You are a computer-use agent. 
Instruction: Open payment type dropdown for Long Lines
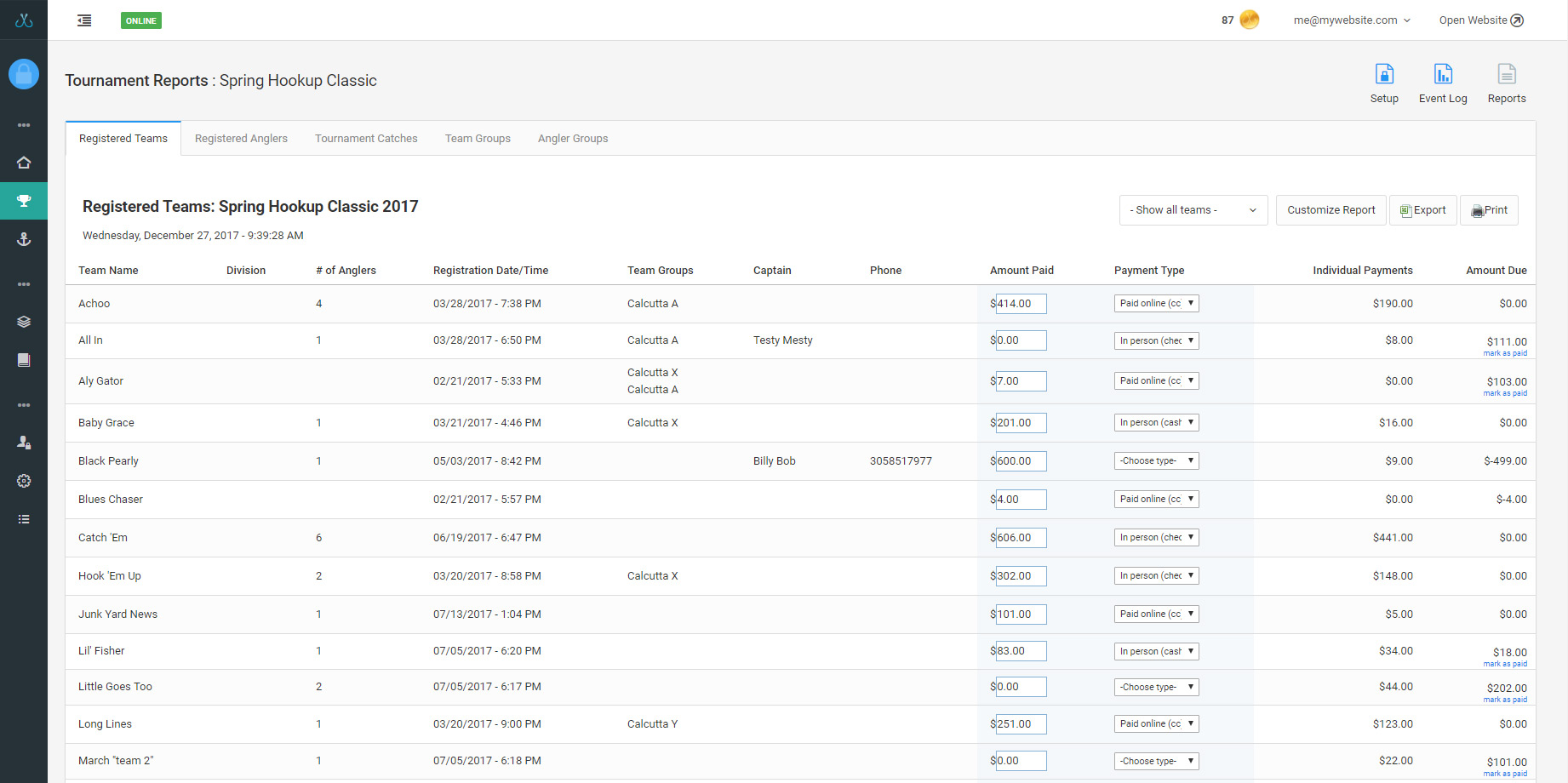pos(1156,724)
